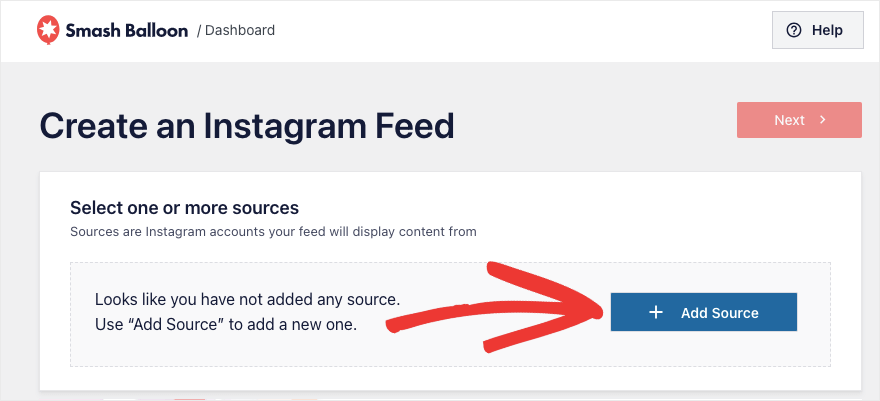Click the slash separator before Dashboard

click(x=199, y=31)
